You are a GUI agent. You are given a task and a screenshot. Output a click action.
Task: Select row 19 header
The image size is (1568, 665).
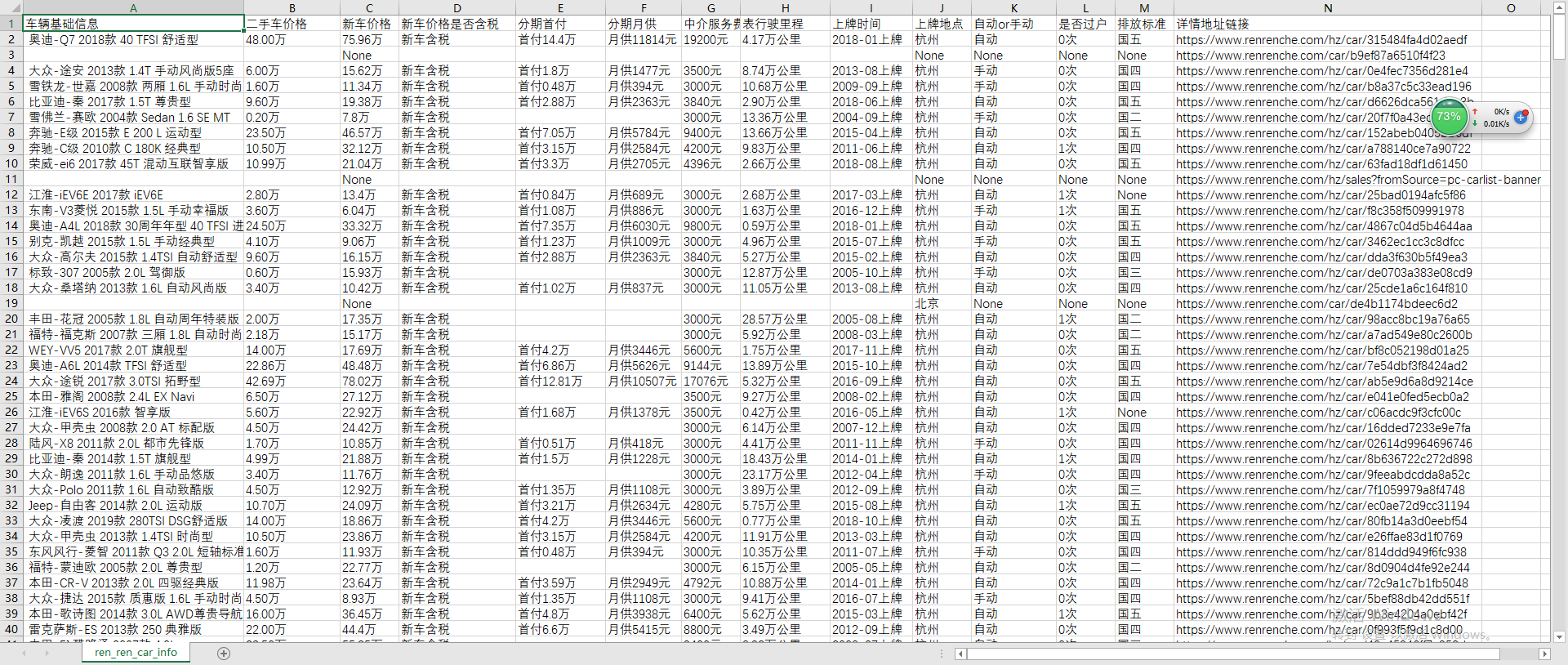(x=11, y=303)
